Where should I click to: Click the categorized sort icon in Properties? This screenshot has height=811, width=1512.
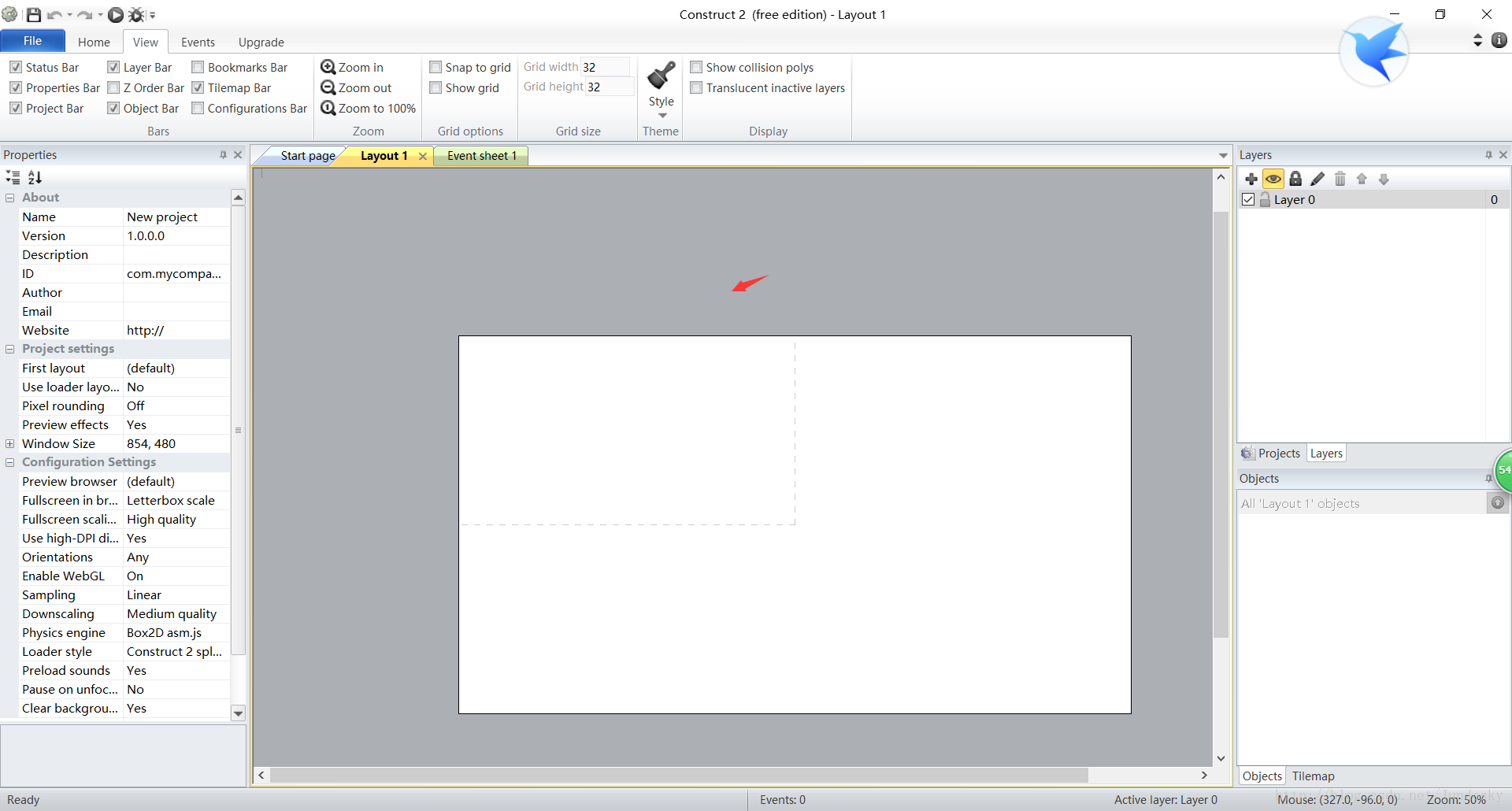click(13, 177)
